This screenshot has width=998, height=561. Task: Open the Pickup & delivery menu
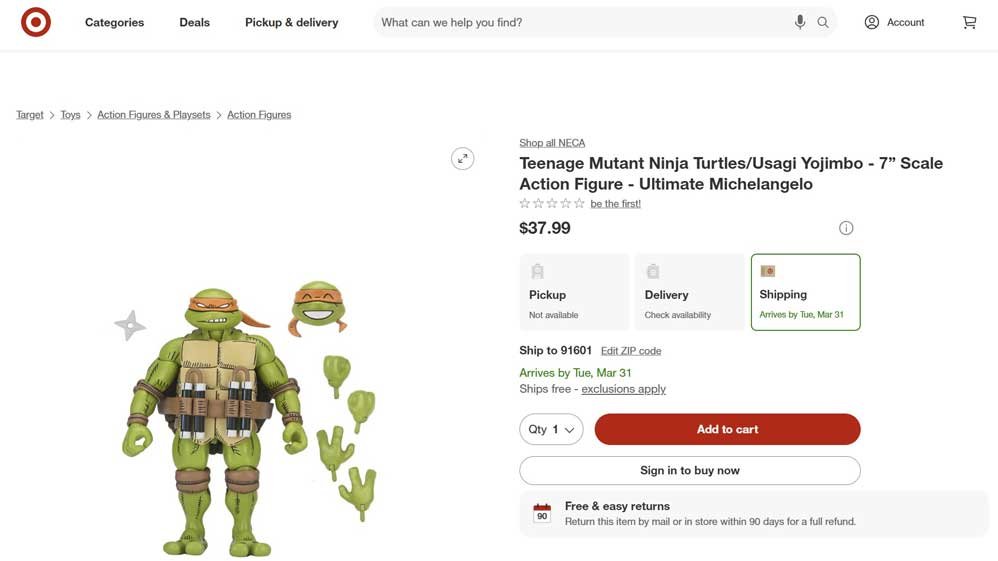click(x=291, y=22)
